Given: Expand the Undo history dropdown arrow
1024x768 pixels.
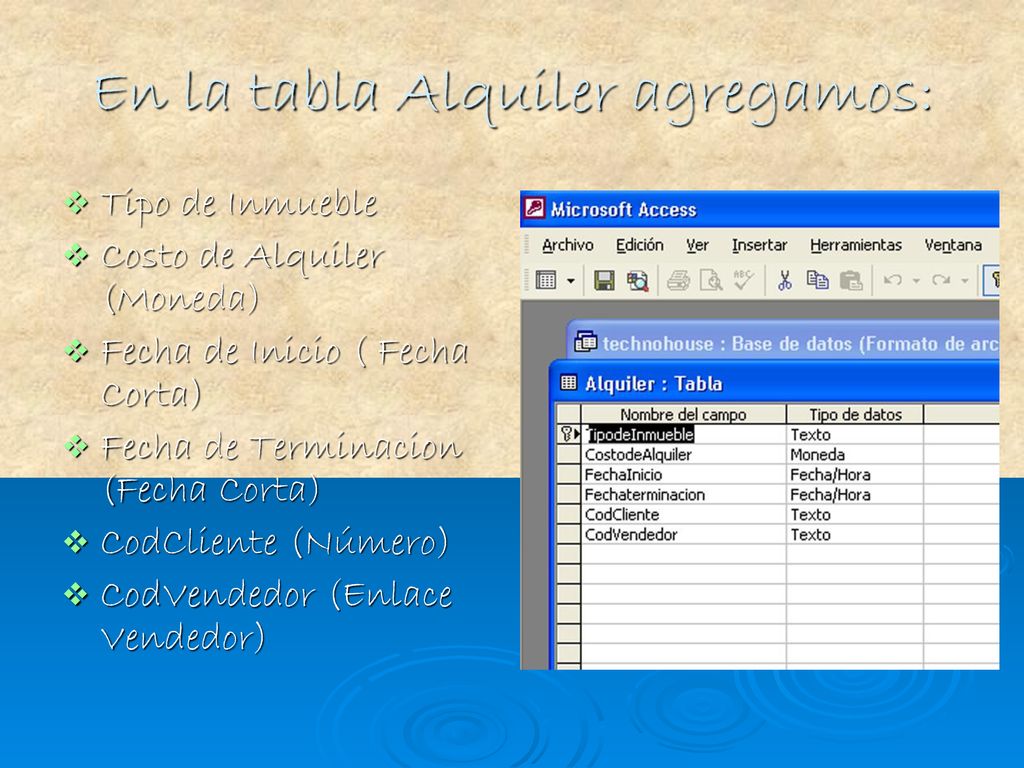Looking at the screenshot, I should tap(916, 281).
